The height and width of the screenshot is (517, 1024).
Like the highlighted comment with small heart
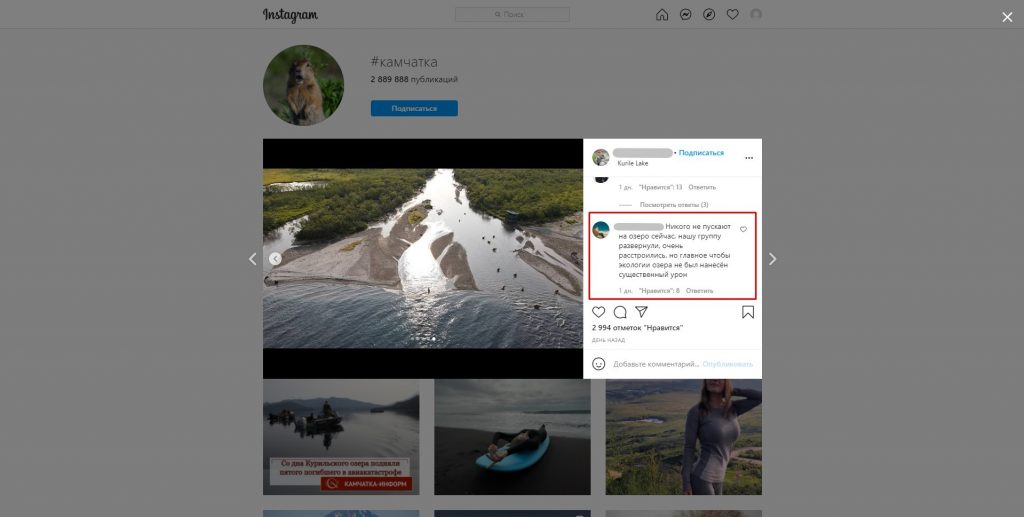pos(743,229)
